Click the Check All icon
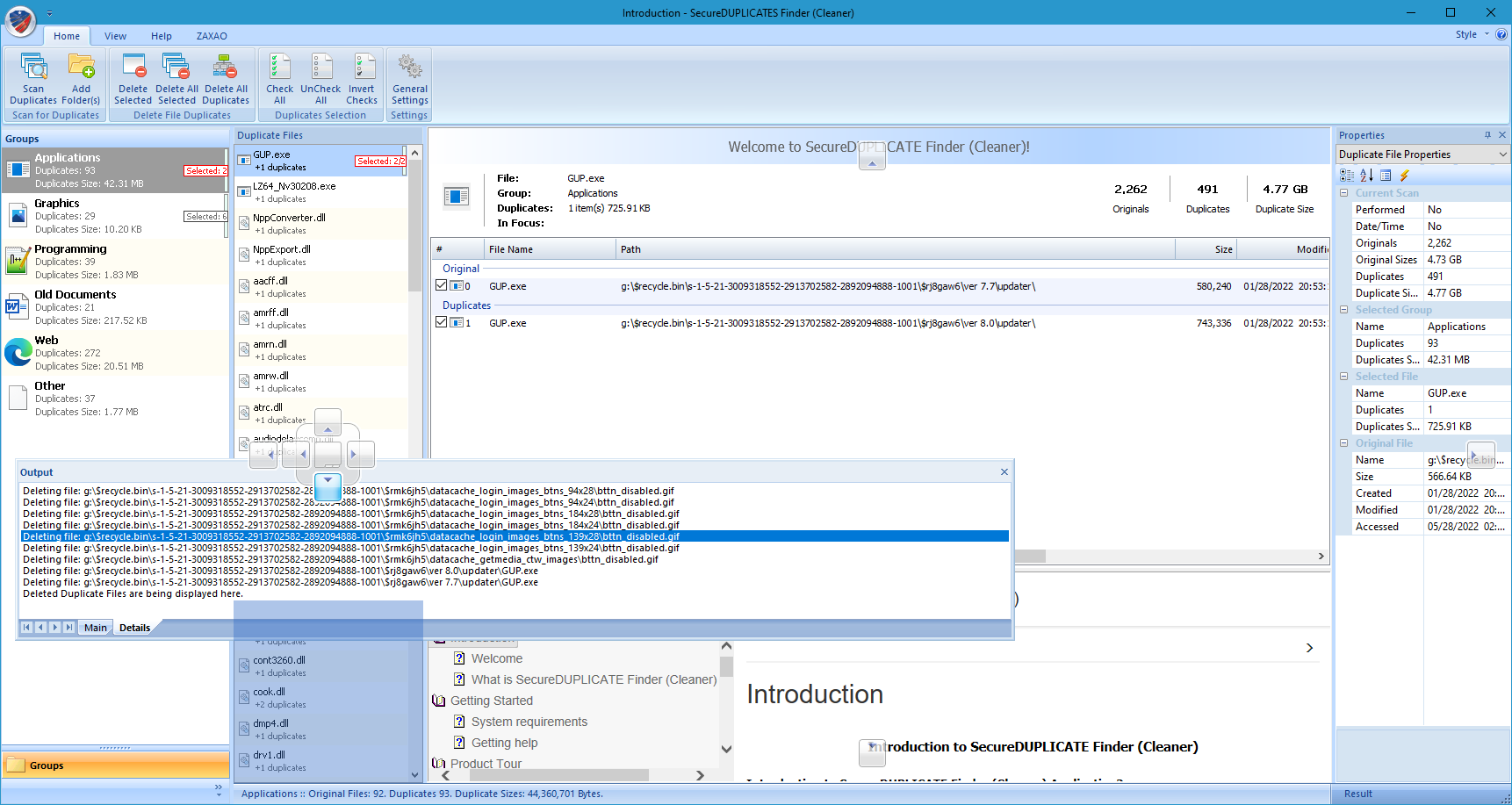Screen dimensions: 1512x805 [x=279, y=67]
